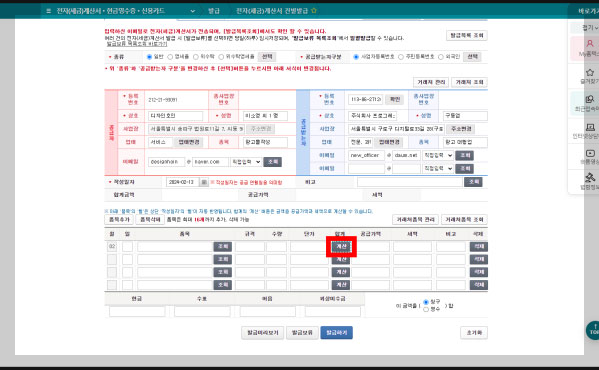599x370 pixels.
Task: Focus the 수표 amount input field
Action: pyautogui.click(x=202, y=312)
